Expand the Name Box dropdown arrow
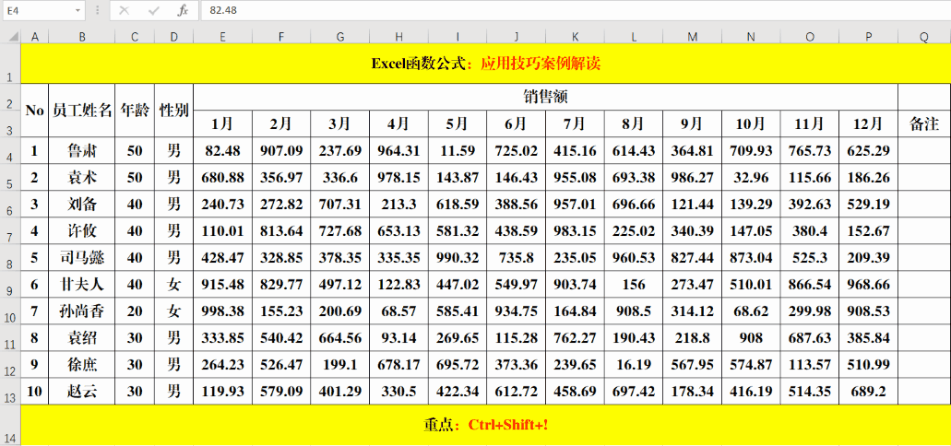The image size is (951, 446). point(78,10)
